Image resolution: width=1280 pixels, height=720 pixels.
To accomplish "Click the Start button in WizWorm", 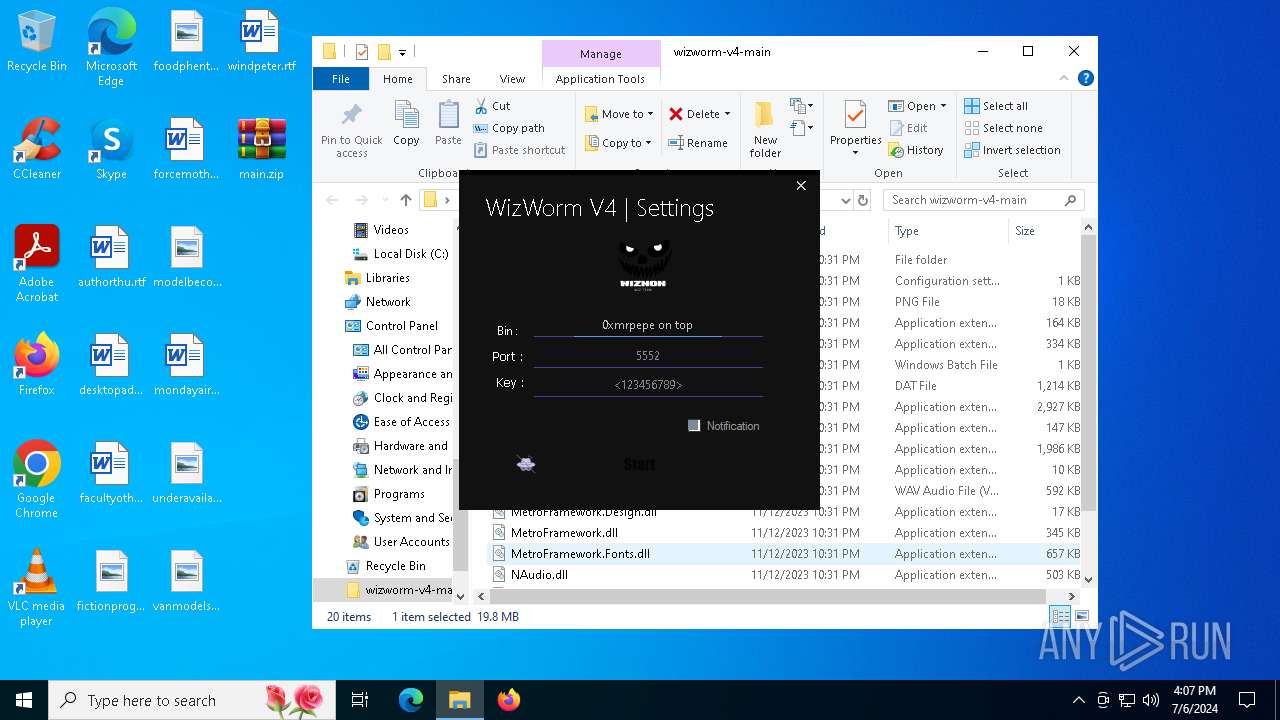I will 639,464.
